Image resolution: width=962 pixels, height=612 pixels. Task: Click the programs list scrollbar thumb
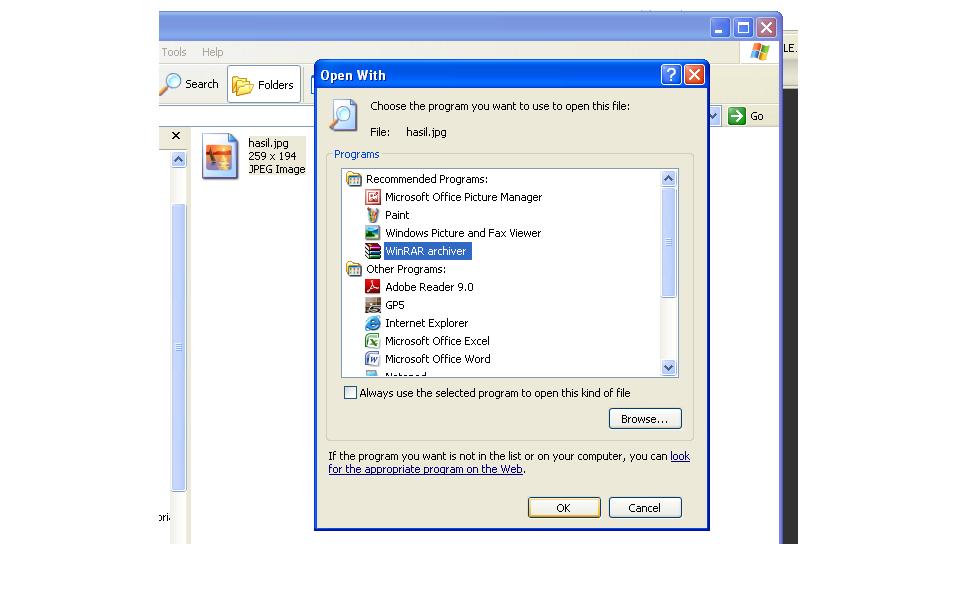pyautogui.click(x=669, y=242)
